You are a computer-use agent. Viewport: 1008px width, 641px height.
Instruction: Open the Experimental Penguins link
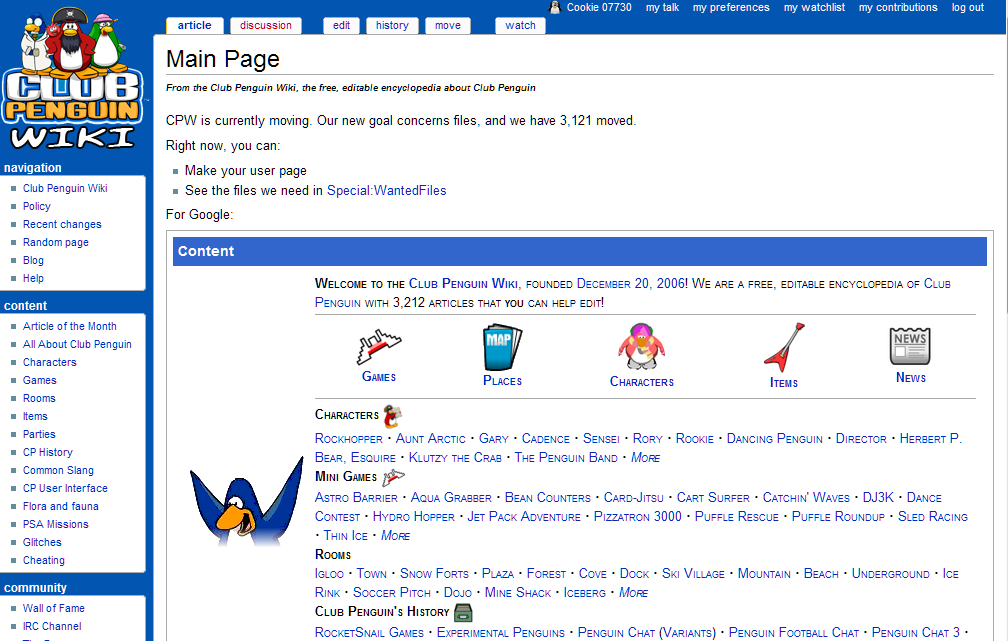point(501,633)
